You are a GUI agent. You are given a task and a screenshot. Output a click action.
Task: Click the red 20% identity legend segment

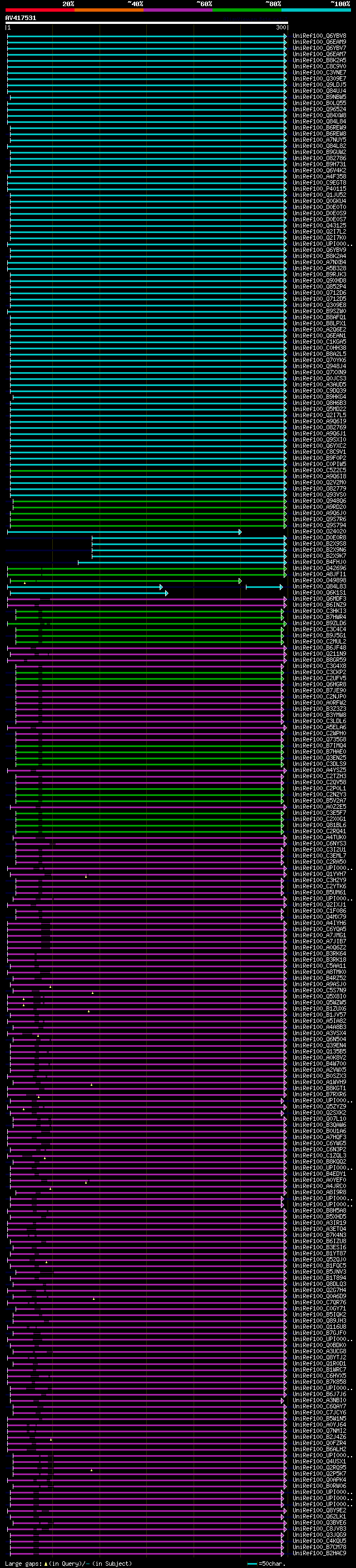(39, 11)
